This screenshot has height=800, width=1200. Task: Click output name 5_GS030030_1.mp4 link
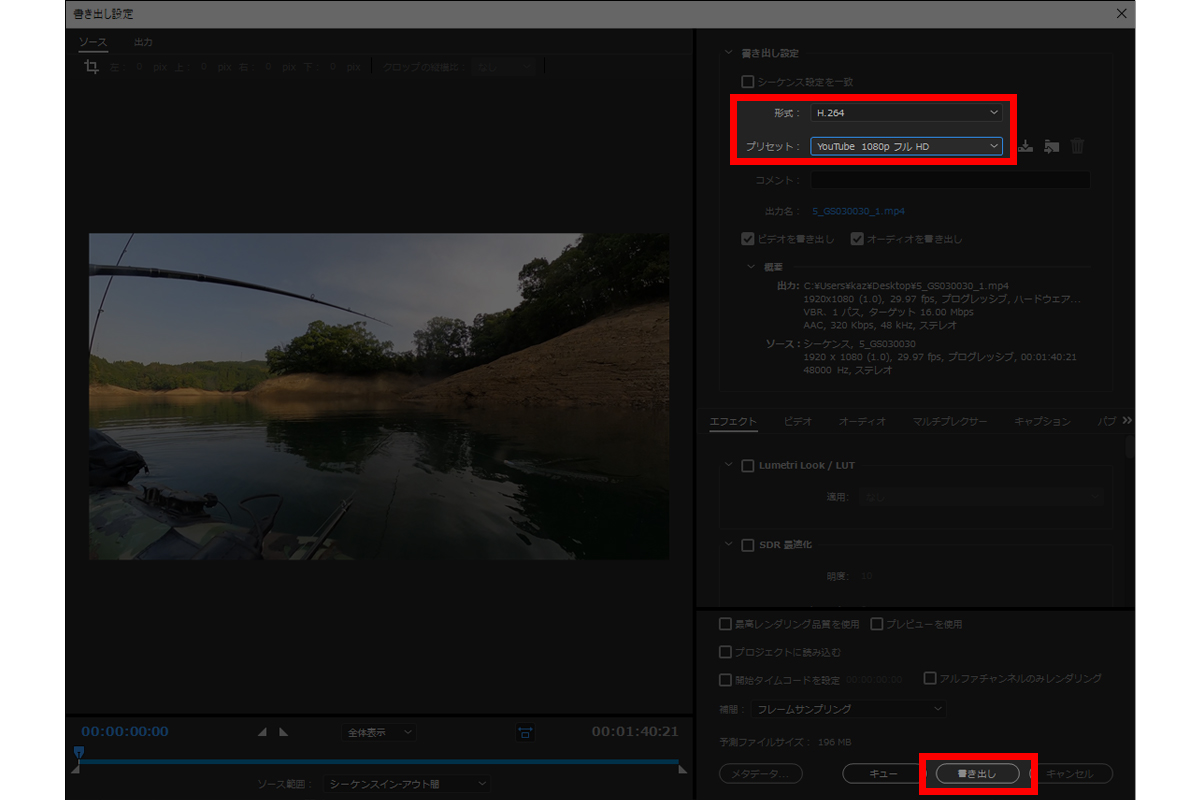point(858,212)
